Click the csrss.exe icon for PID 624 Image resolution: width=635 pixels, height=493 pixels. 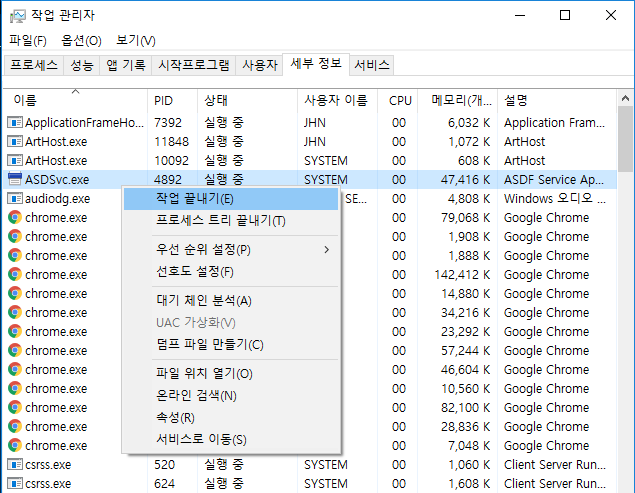point(15,483)
